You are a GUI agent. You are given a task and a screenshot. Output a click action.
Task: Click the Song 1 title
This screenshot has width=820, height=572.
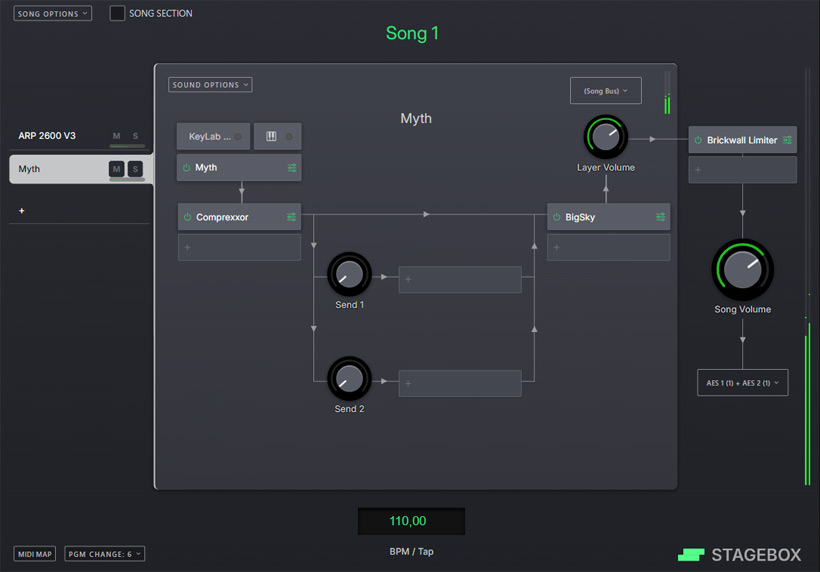(x=412, y=33)
